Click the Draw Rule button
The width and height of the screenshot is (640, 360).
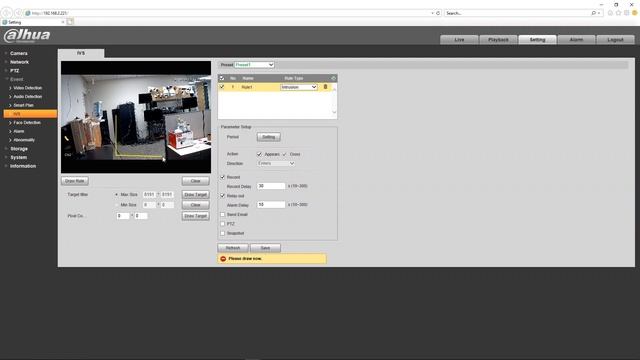click(x=75, y=181)
